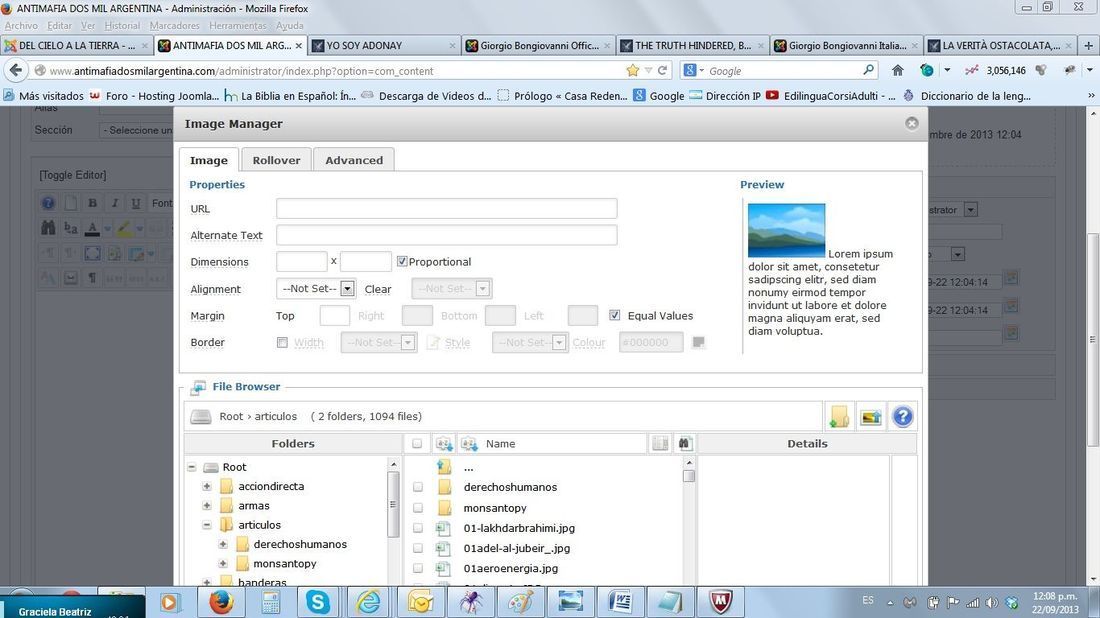This screenshot has height=618, width=1100.
Task: Switch to the YO SOY ADONAY browser tab
Action: click(384, 46)
